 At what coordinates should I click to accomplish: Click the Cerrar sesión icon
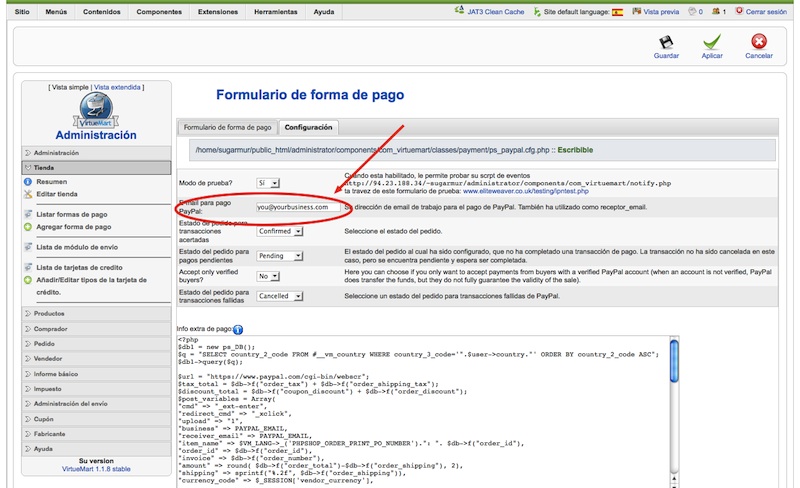coord(739,11)
